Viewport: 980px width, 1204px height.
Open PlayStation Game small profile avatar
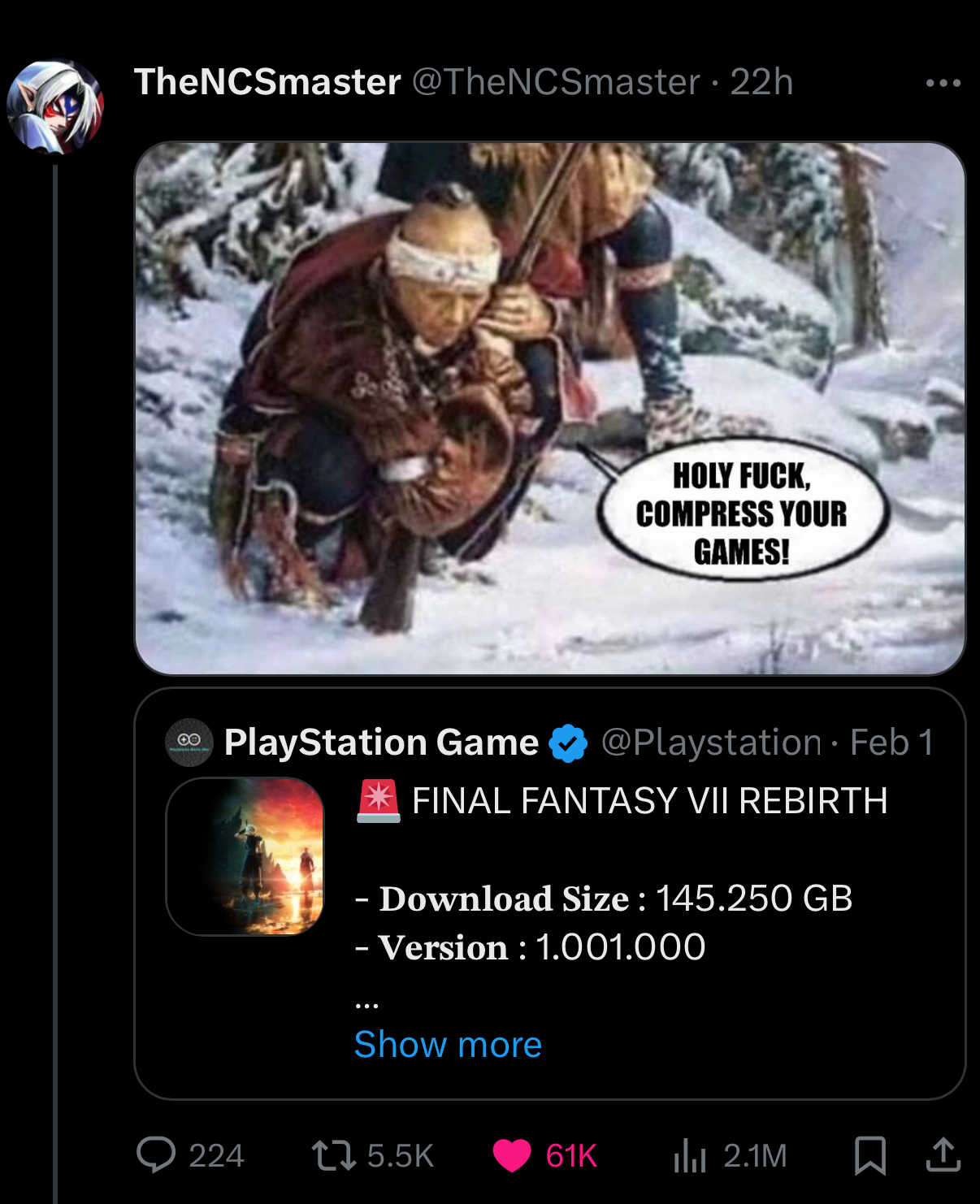pyautogui.click(x=189, y=742)
